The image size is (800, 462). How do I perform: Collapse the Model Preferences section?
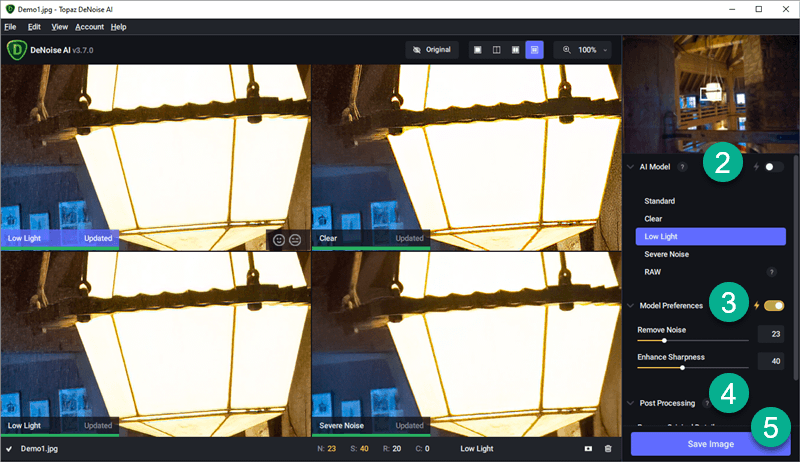631,305
